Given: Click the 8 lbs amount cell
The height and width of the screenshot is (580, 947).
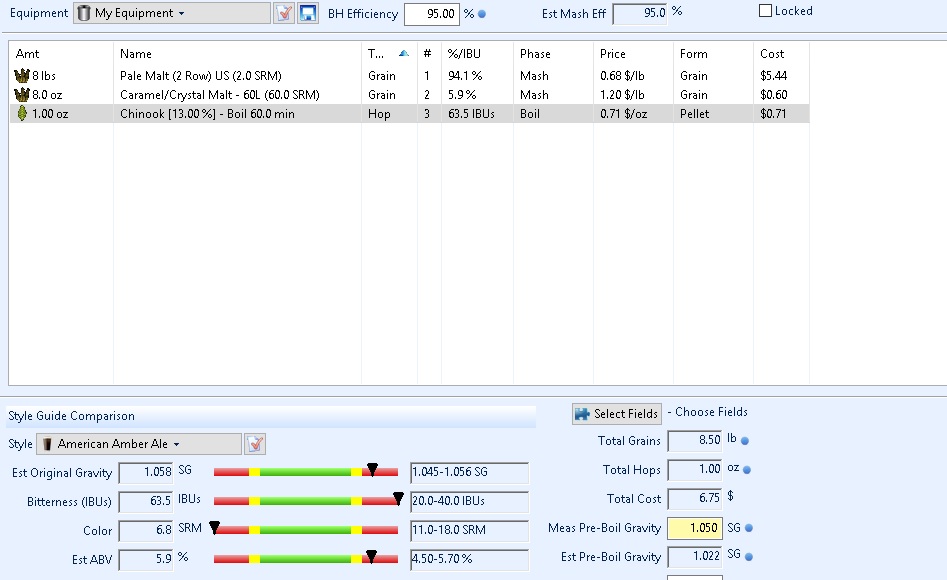Looking at the screenshot, I should [x=43, y=76].
